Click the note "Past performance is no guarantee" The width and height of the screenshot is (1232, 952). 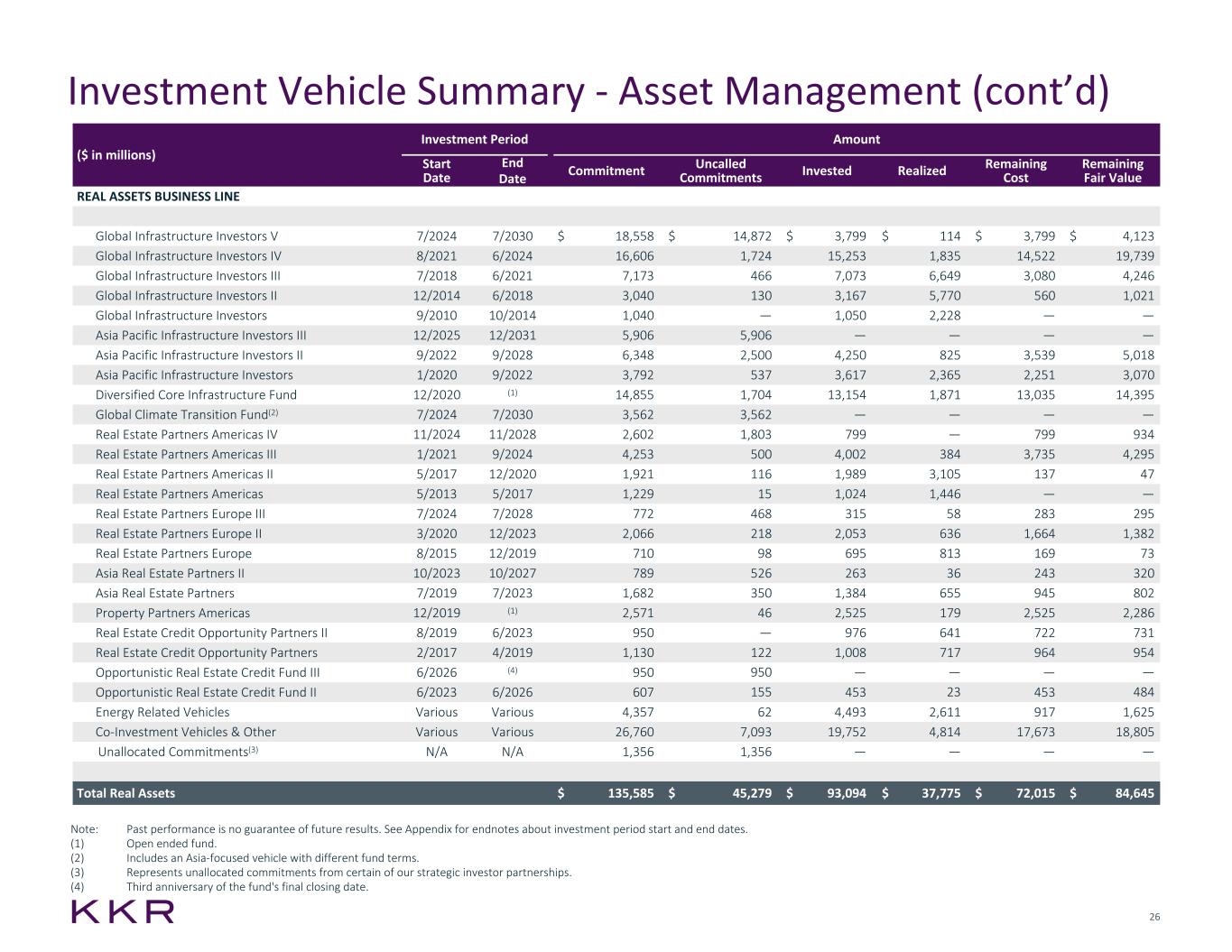437,830
